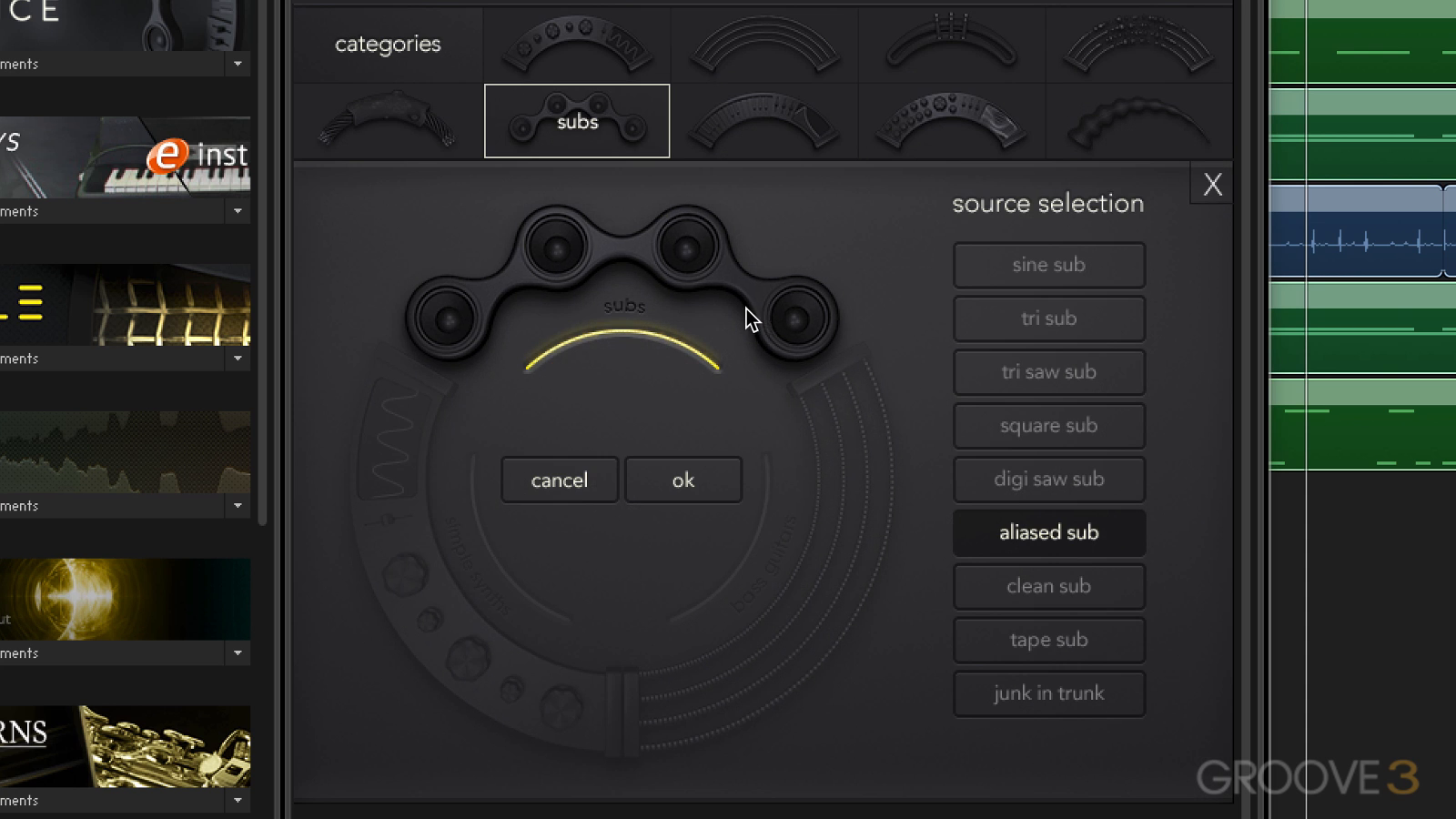Choose the tape sub source
Viewport: 1456px width, 819px height.
(1049, 641)
